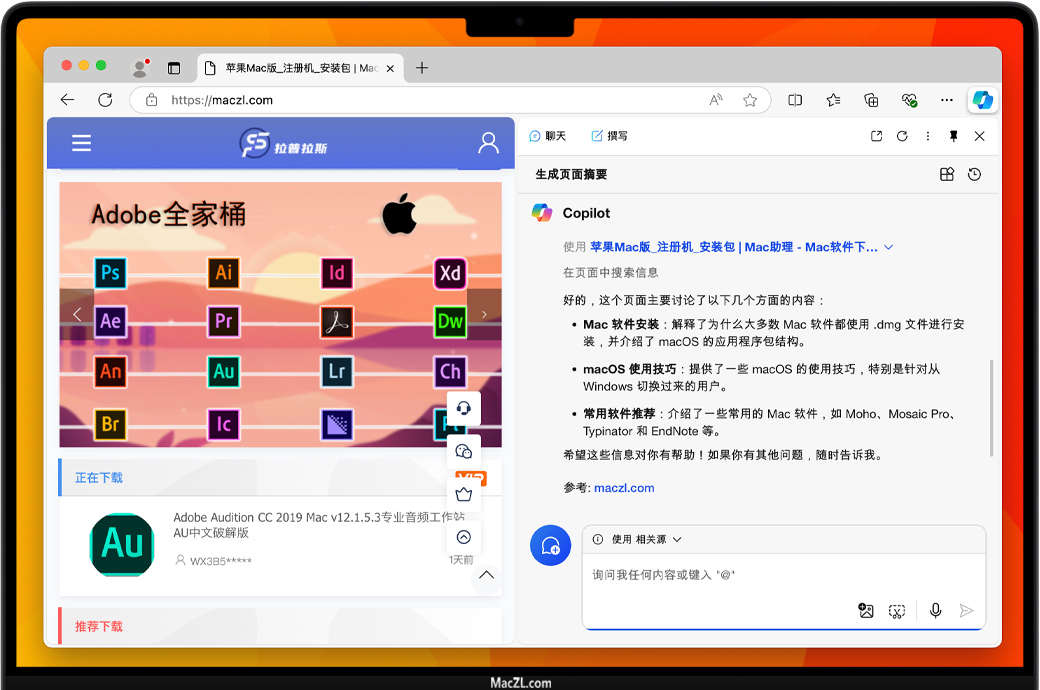Toggle the vertical tabs button
The height and width of the screenshot is (690, 1040).
click(174, 68)
